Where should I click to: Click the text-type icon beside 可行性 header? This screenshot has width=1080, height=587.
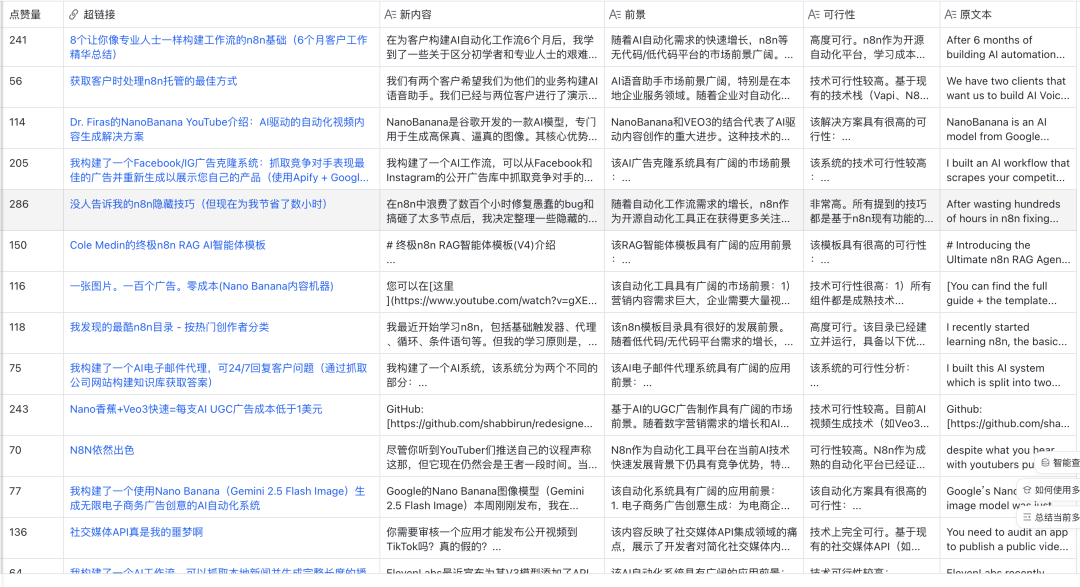click(813, 15)
